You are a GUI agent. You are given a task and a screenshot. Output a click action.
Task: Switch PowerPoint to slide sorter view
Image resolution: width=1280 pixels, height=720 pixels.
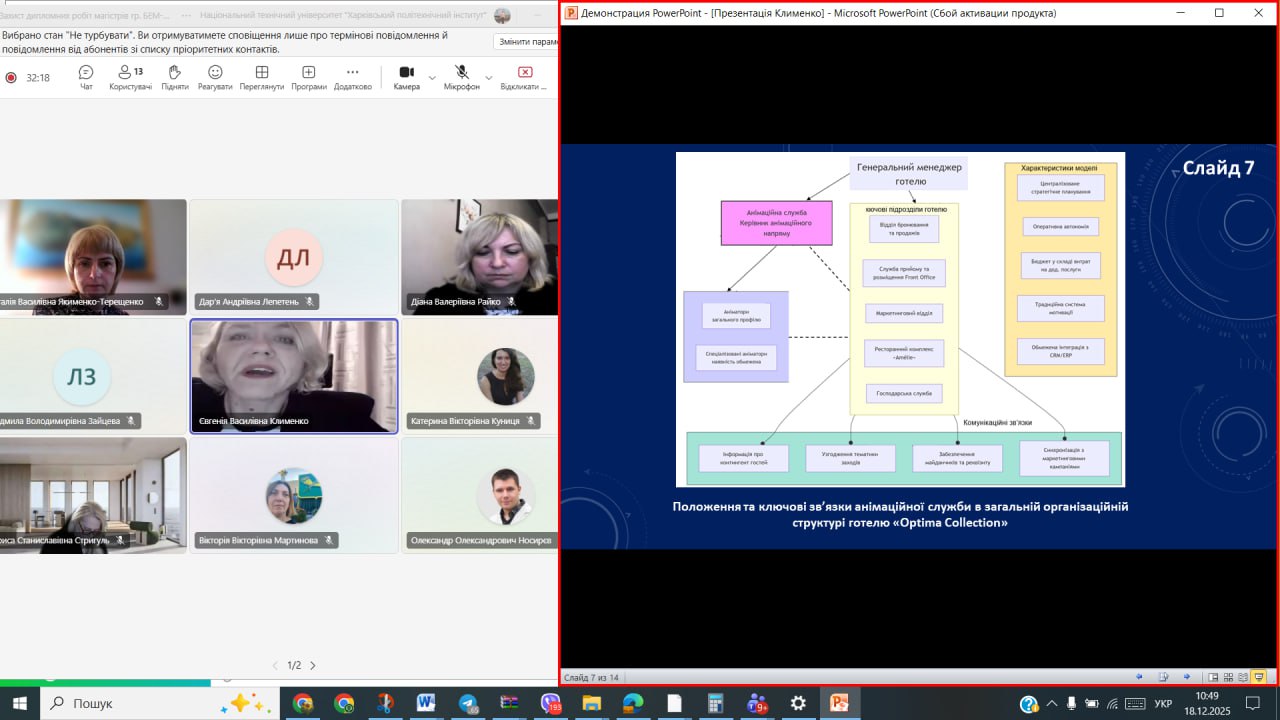coord(1229,677)
